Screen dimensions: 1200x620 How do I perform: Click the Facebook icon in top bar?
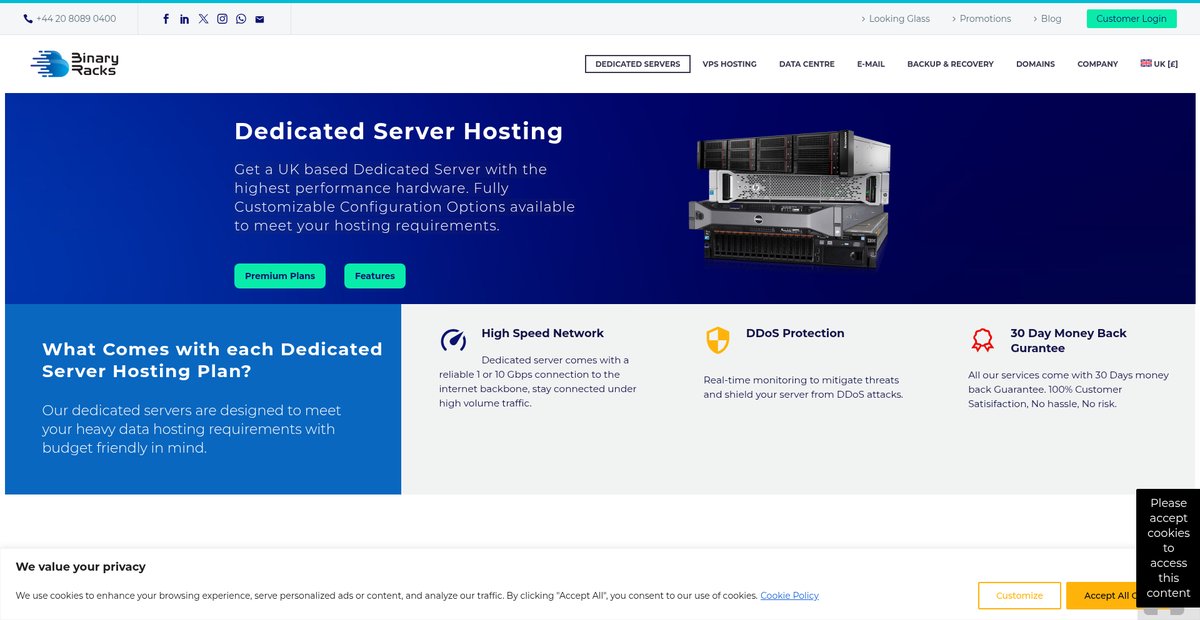(166, 19)
